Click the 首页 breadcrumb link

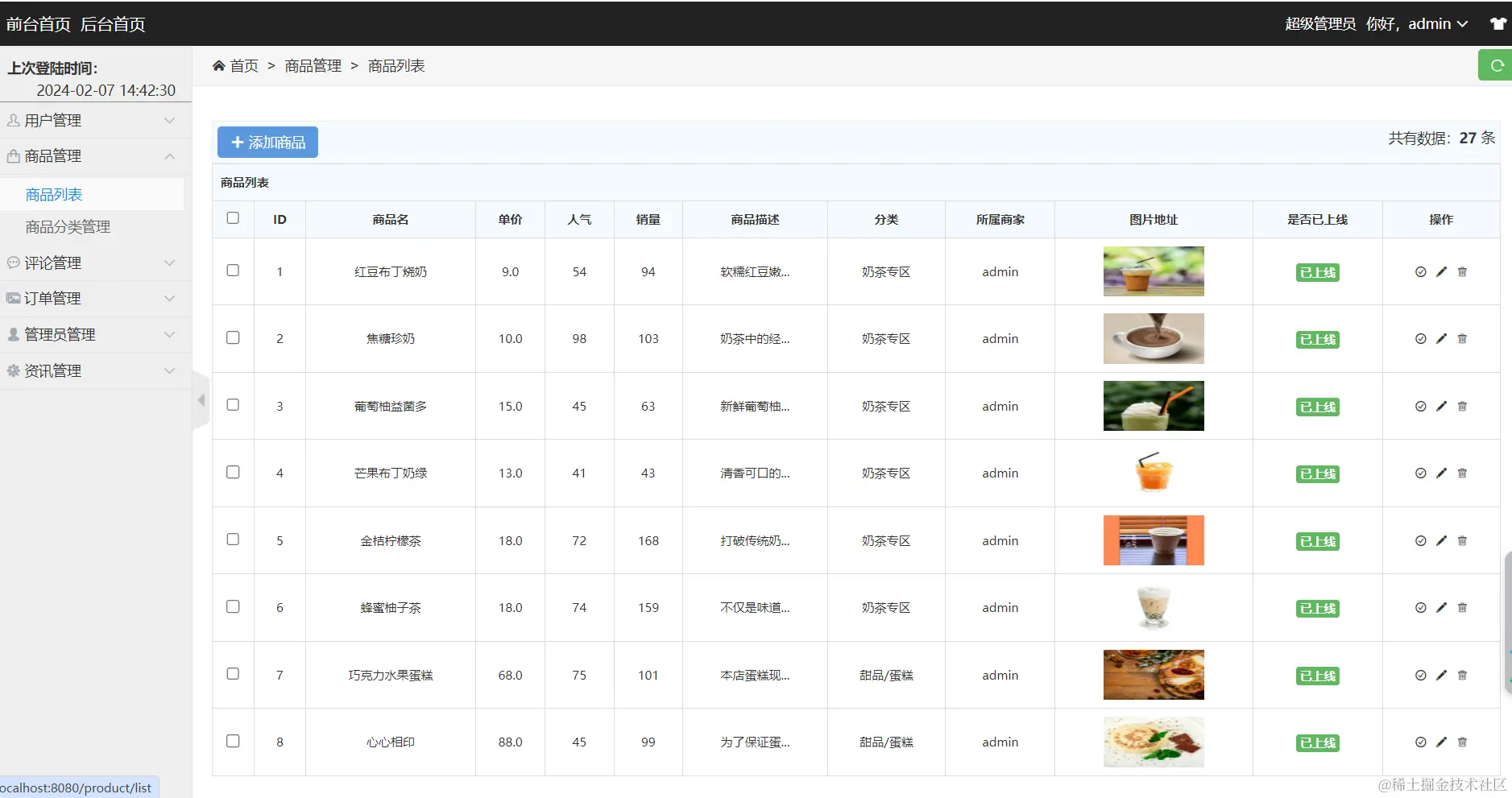pyautogui.click(x=244, y=66)
